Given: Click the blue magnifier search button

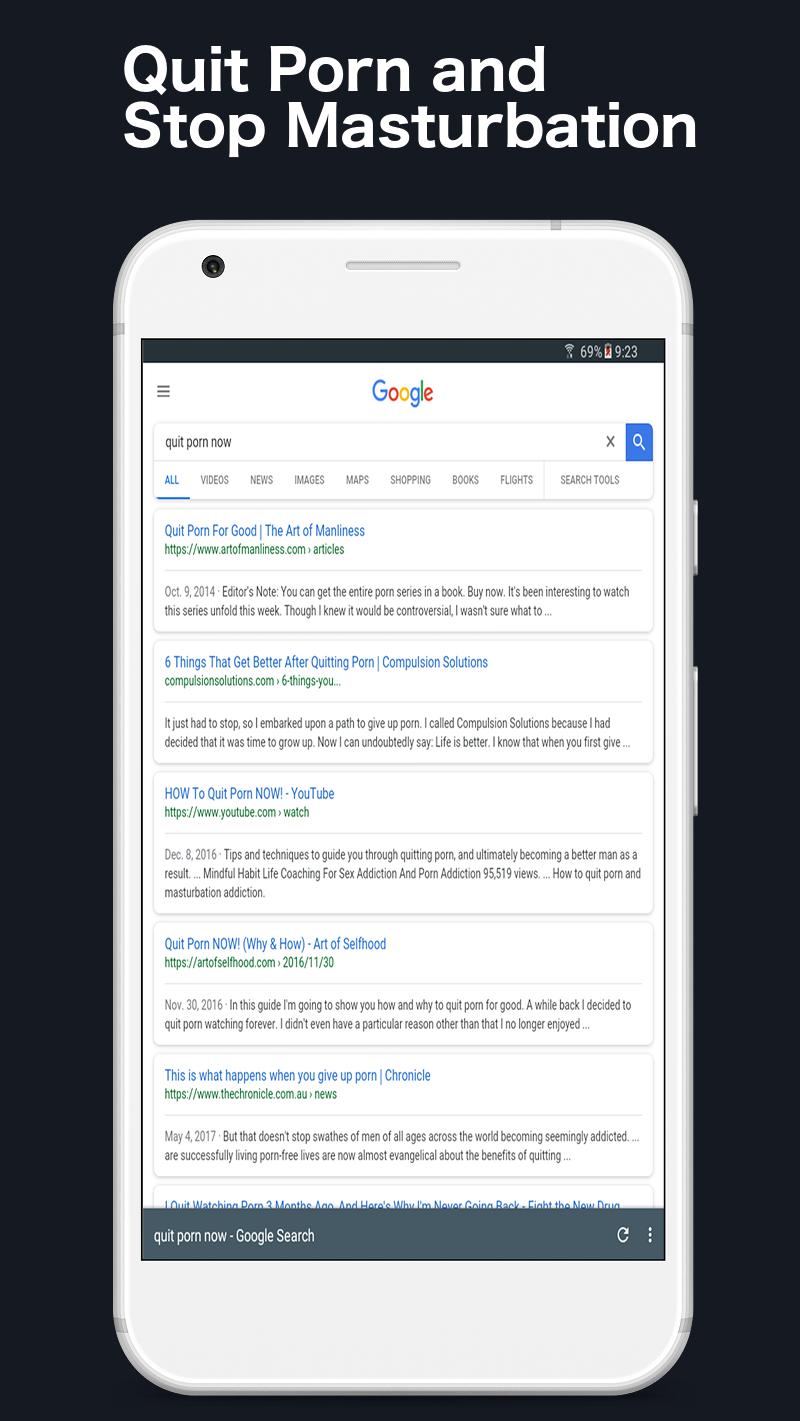Looking at the screenshot, I should pyautogui.click(x=639, y=442).
